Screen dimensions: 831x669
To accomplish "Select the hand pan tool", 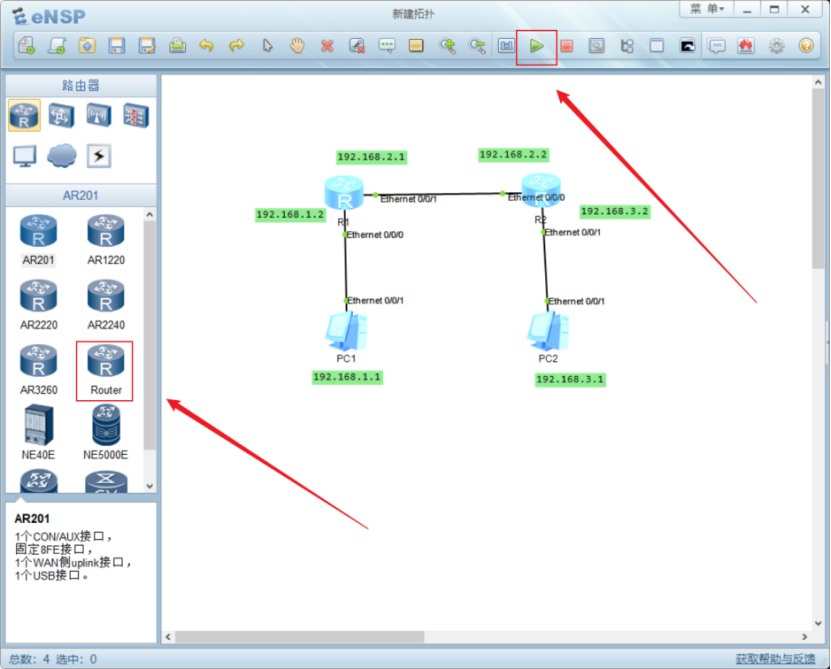I will tap(297, 46).
